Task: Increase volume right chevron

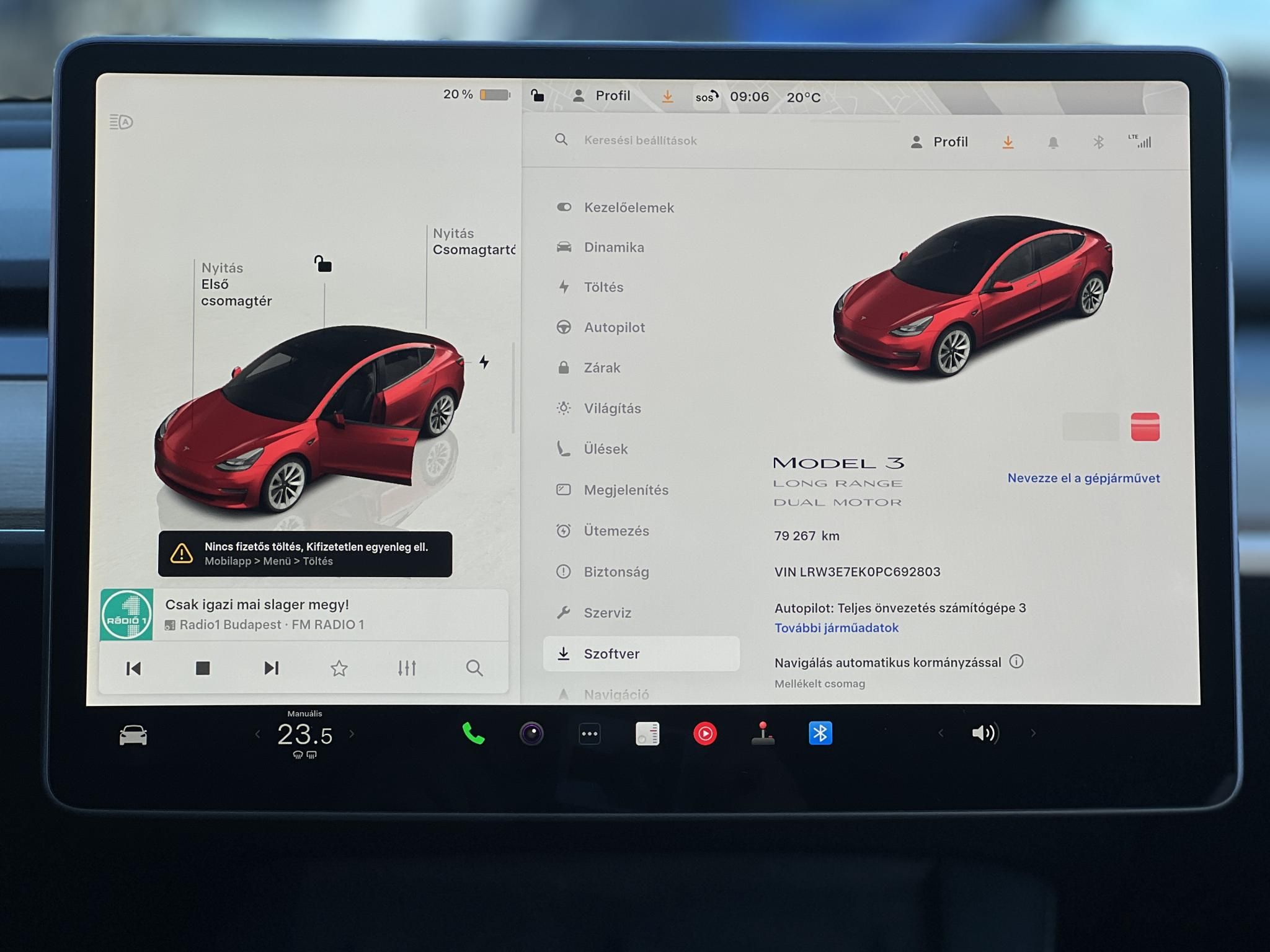Action: click(x=1033, y=733)
